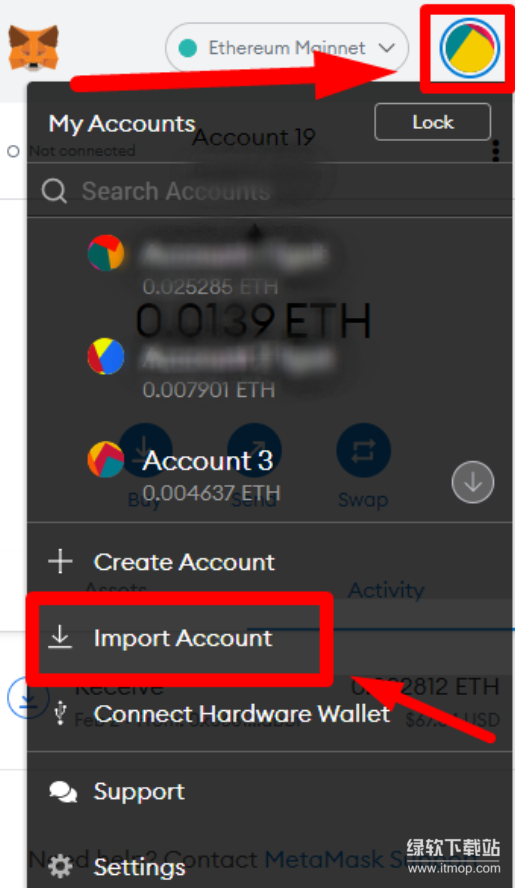Image resolution: width=515 pixels, height=888 pixels.
Task: Click the Lock button
Action: 432,122
